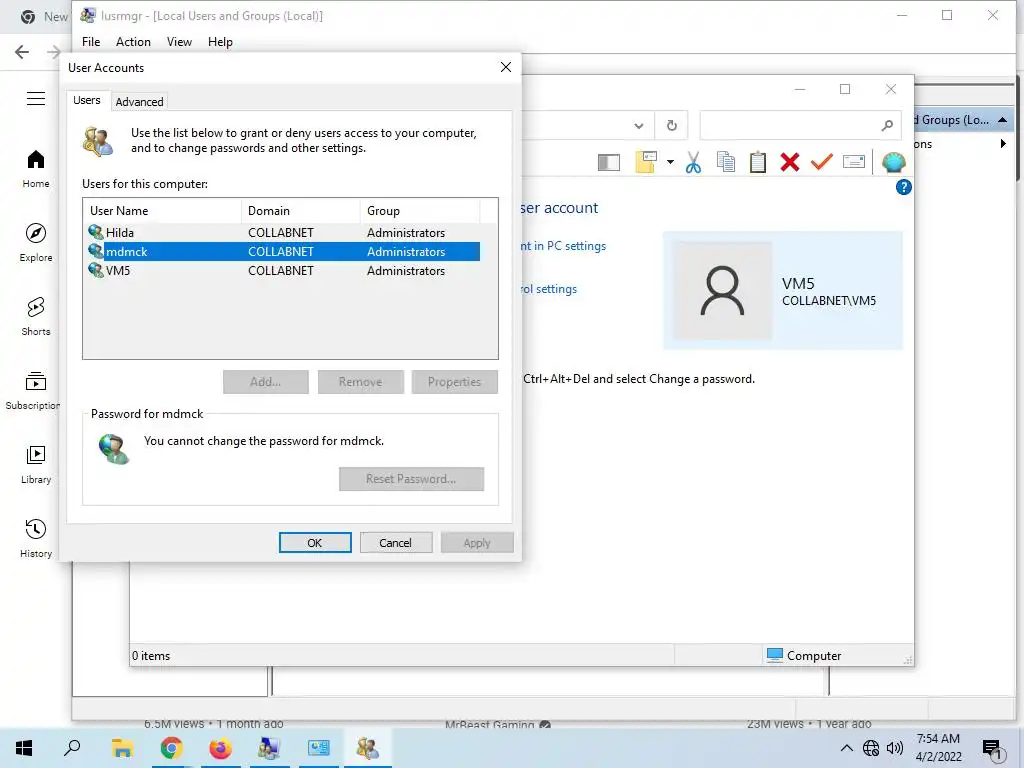Open Explore in YouTube sidebar
1024x768 pixels.
pos(36,242)
